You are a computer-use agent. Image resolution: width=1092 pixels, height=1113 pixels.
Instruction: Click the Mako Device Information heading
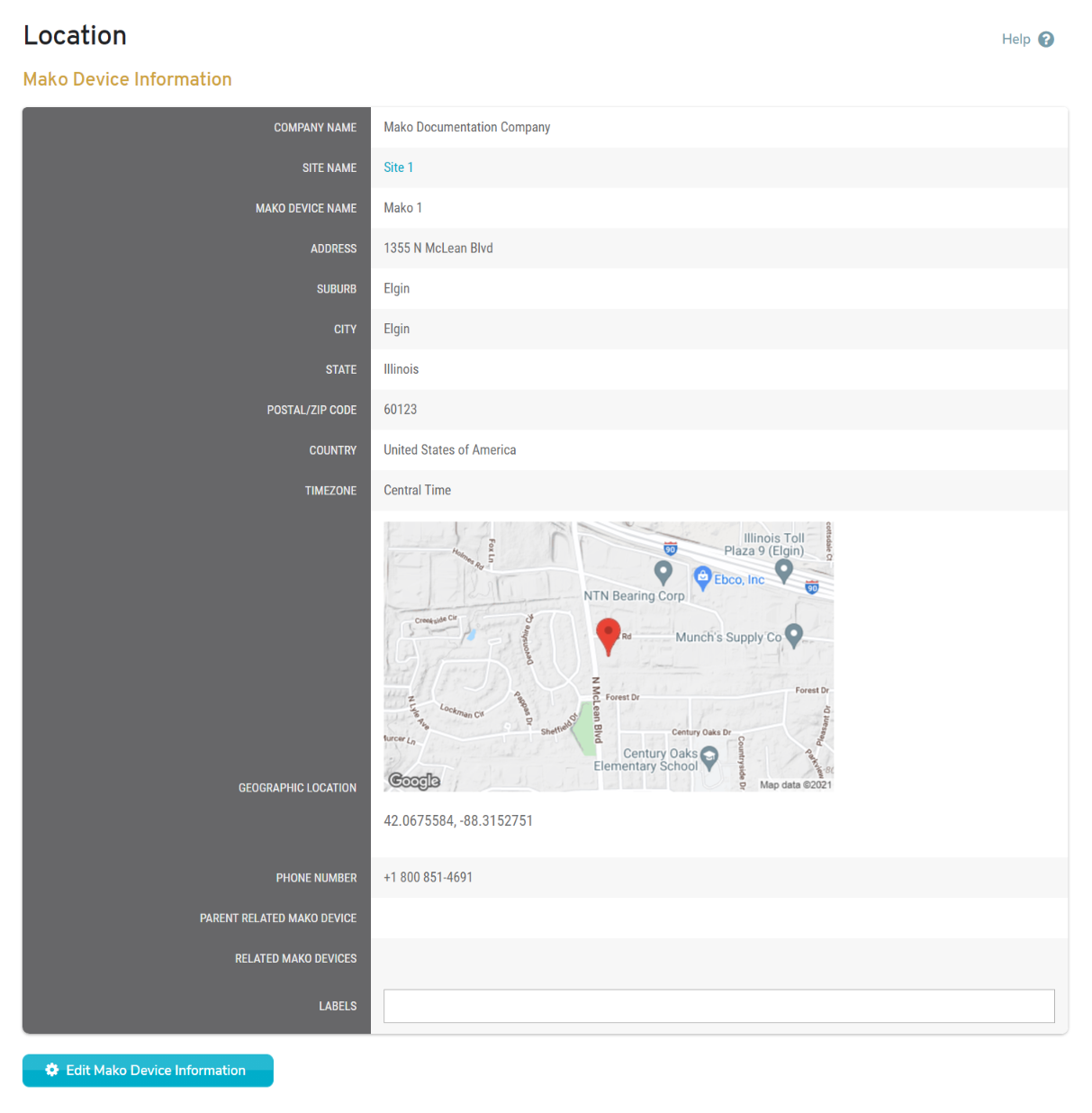[127, 79]
